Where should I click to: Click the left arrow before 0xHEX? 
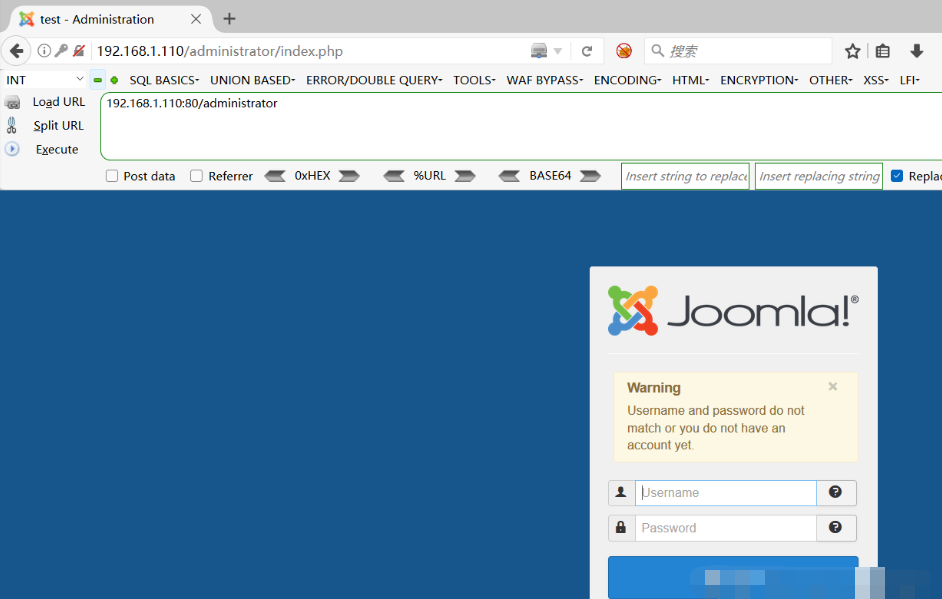(275, 176)
